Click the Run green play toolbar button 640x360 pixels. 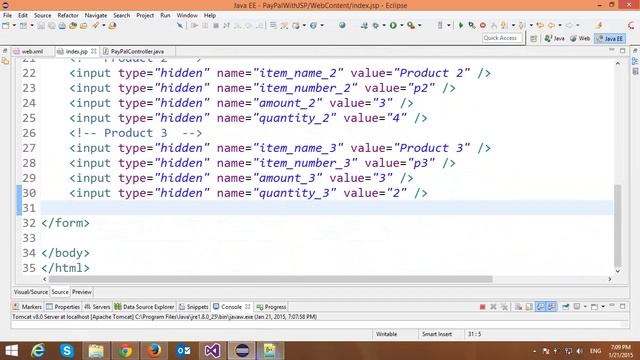[393, 25]
